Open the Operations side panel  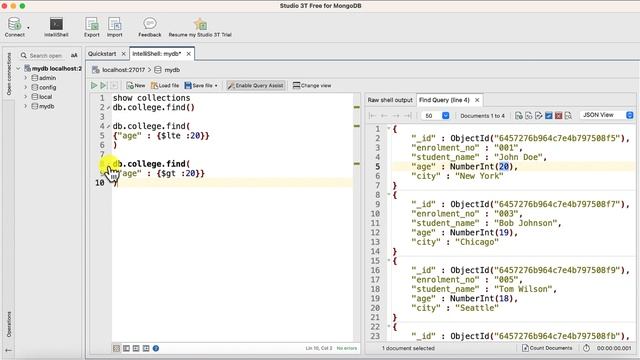[9, 324]
